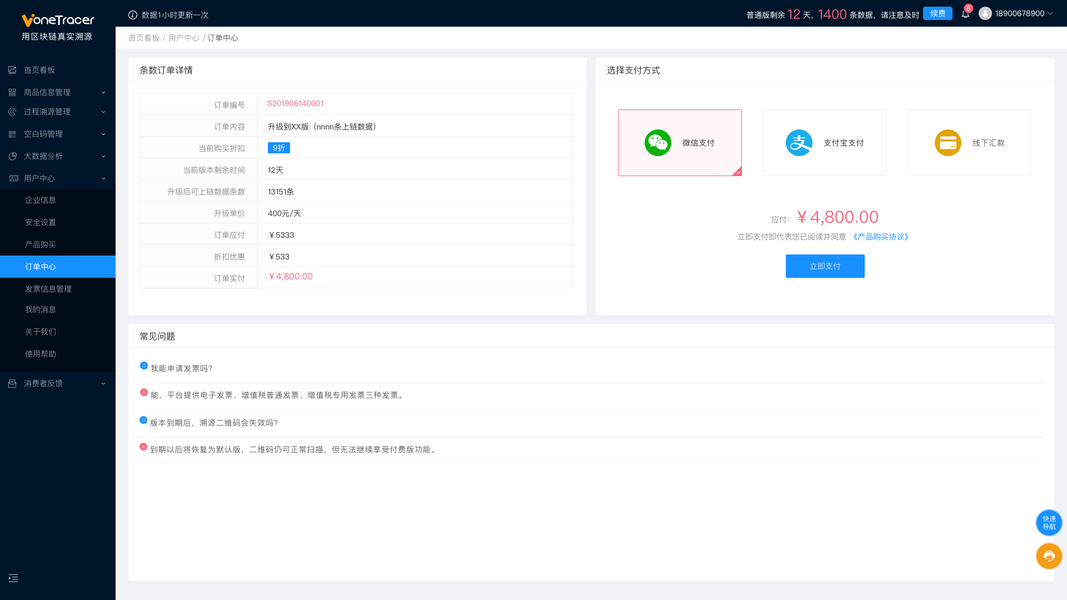
Task: Click the 过程溯源管理 sidebar icon
Action: [12, 112]
